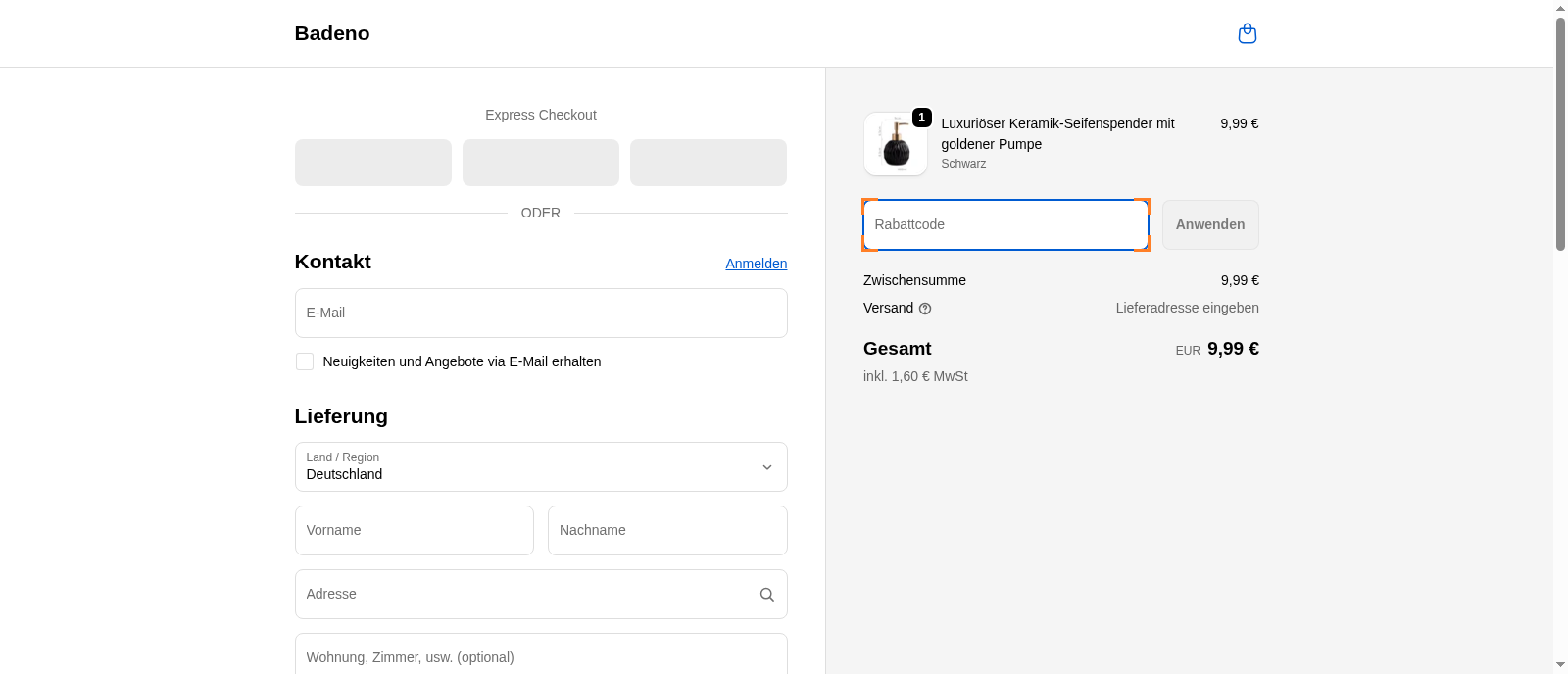
Task: Click the Badeno store logo
Action: [x=332, y=33]
